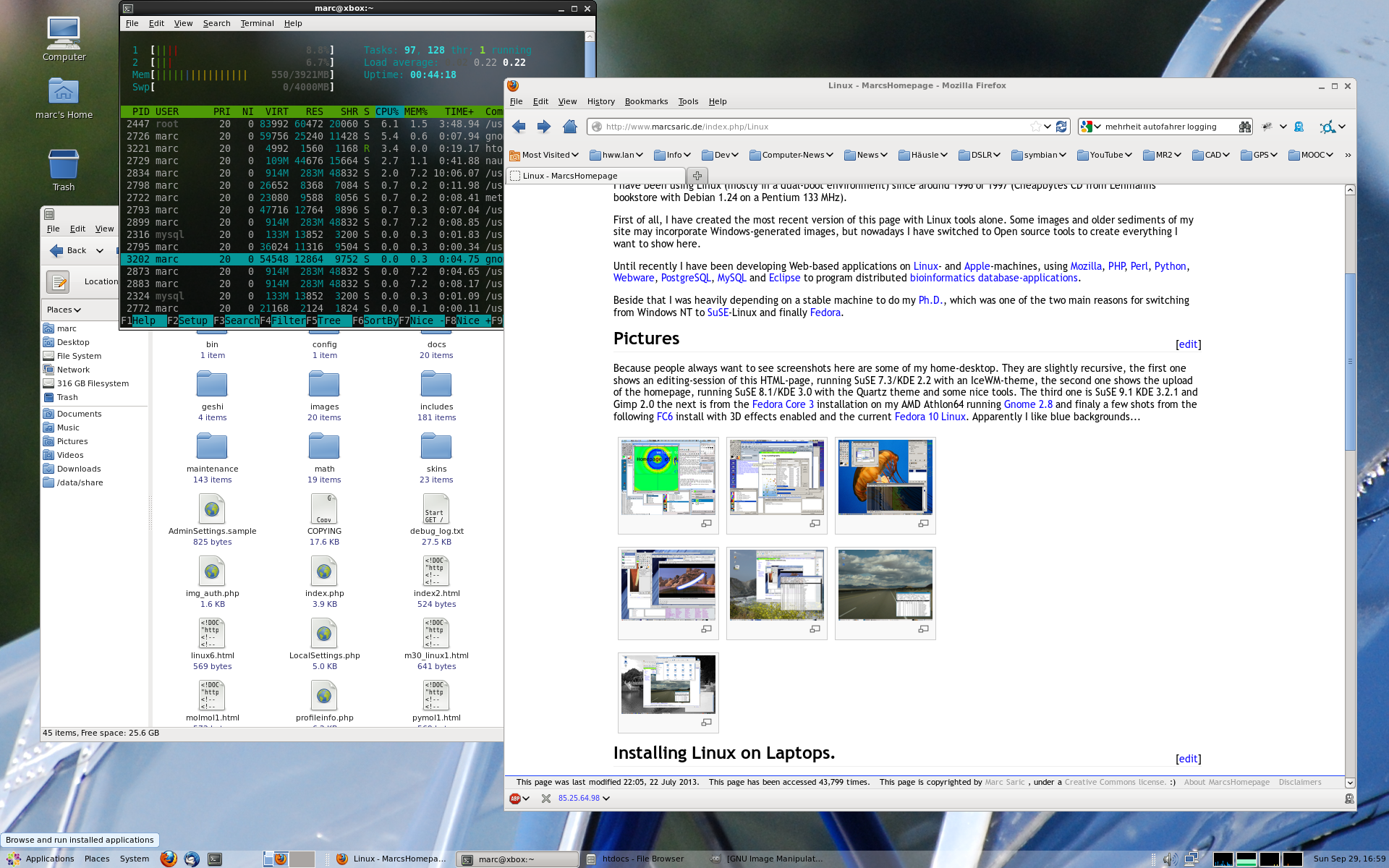Open the index.php file icon
Image resolution: width=1389 pixels, height=868 pixels.
tap(324, 571)
